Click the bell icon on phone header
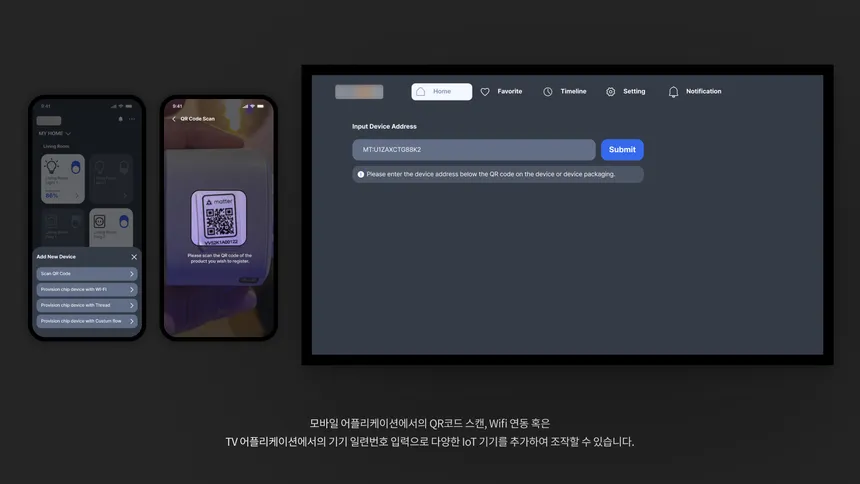860x484 pixels. [x=121, y=119]
